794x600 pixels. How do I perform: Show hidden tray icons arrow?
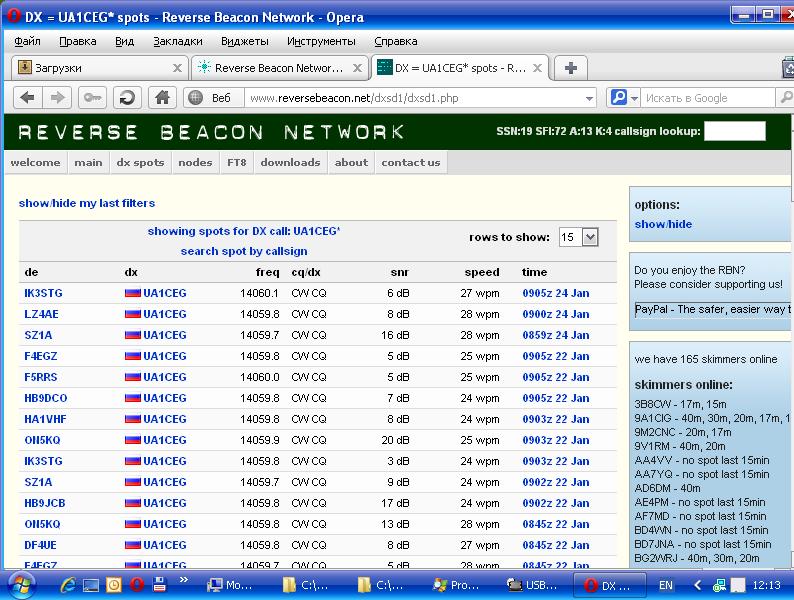[698, 585]
